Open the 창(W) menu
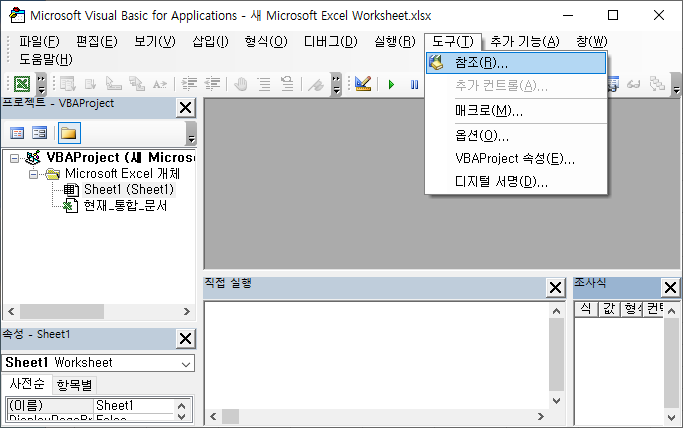This screenshot has height=428, width=683. (x=592, y=41)
